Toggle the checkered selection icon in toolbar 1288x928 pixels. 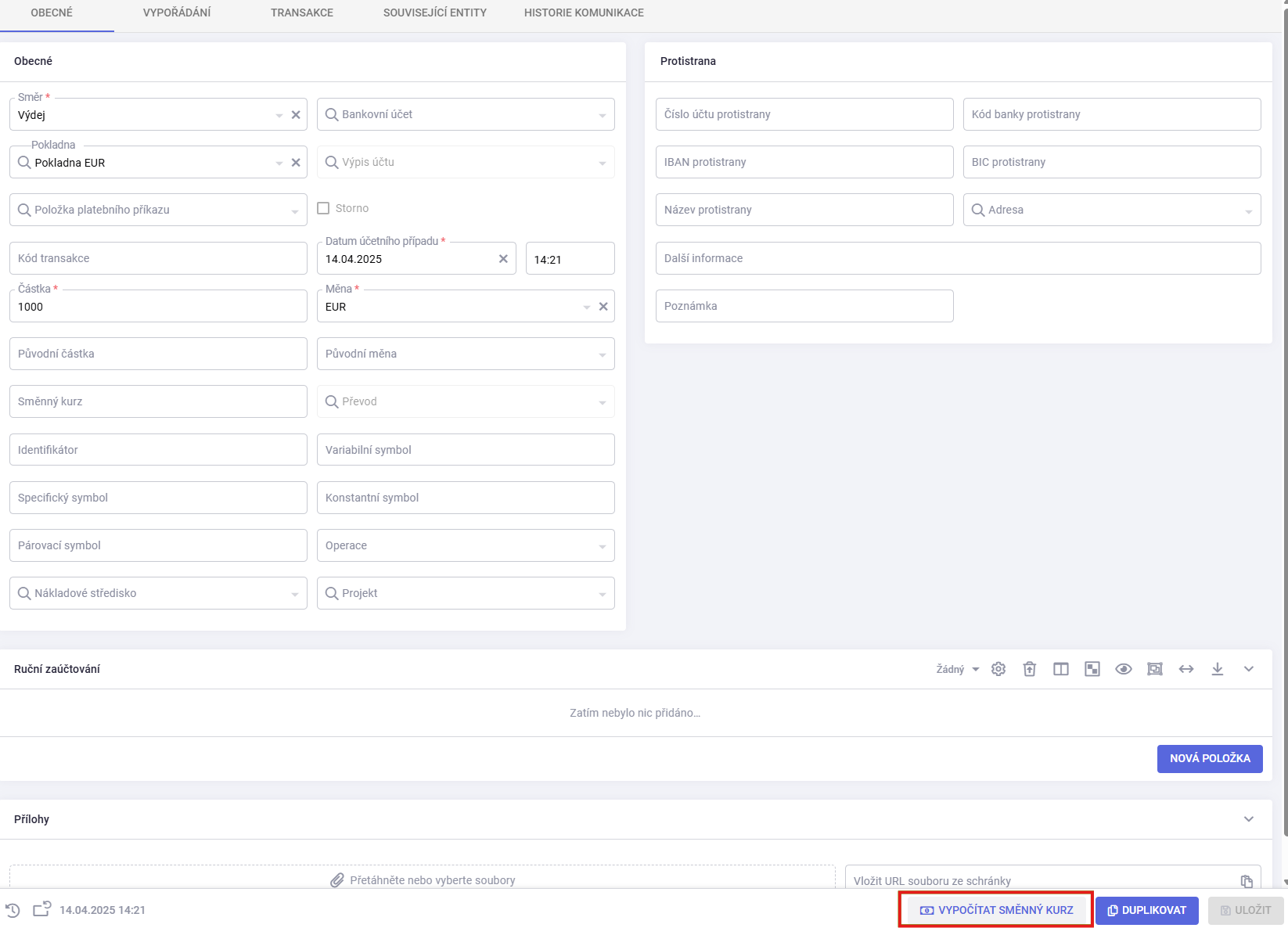coord(1092,669)
